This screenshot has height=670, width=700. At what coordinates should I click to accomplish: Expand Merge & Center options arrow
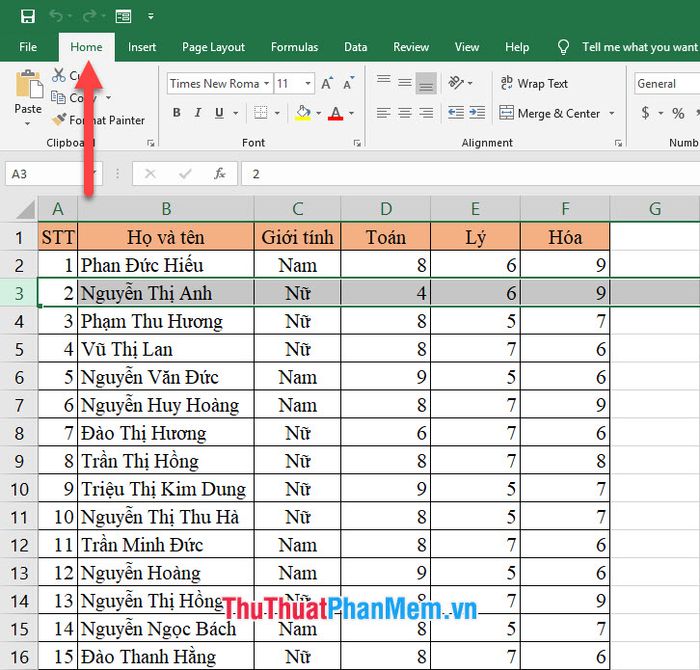pos(612,113)
